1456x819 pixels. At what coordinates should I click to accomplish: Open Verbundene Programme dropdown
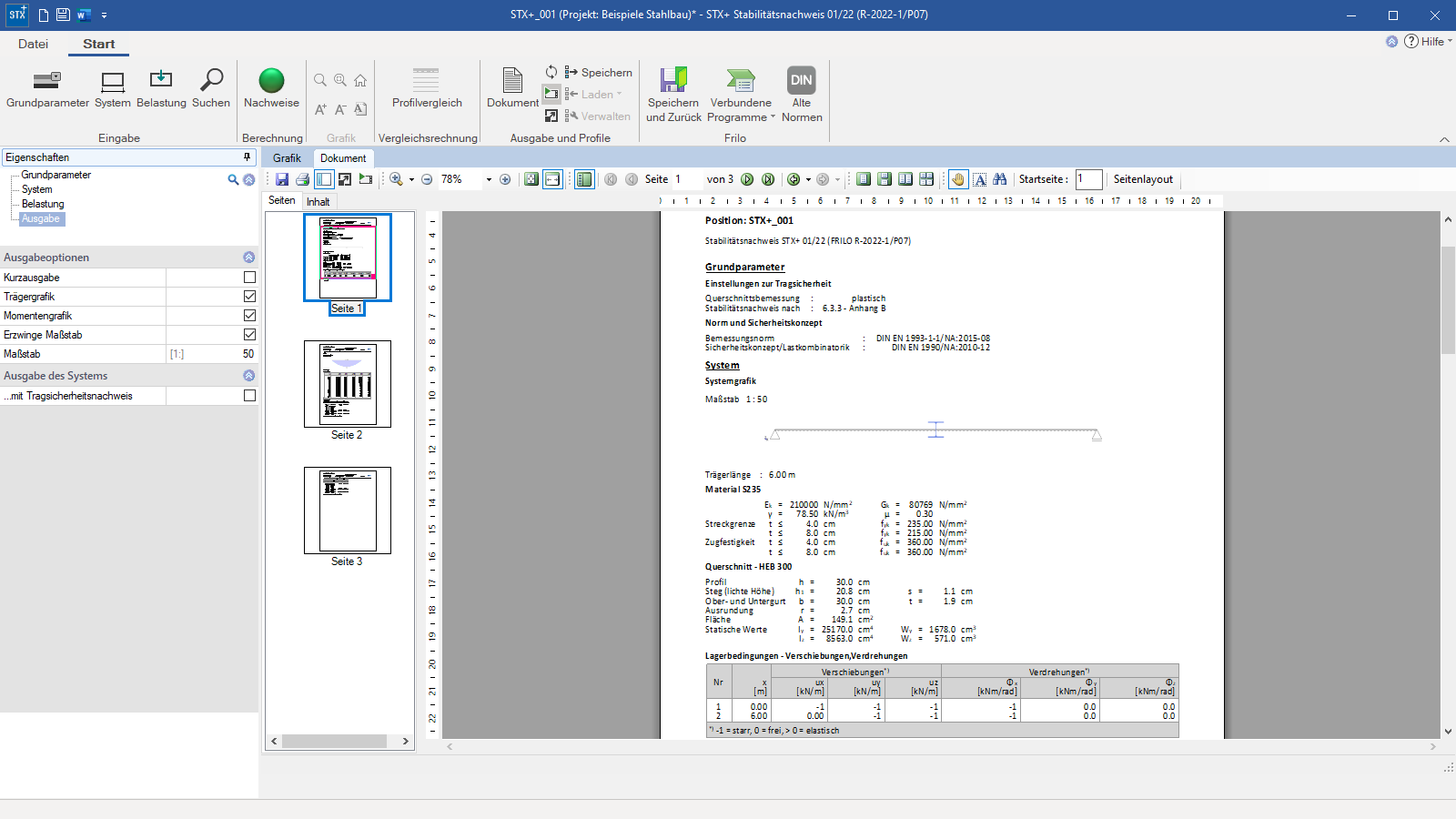click(741, 95)
